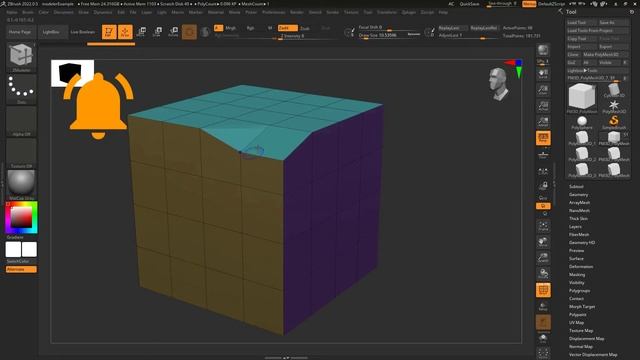Open the Dots stroke type selector
The height and width of the screenshot is (360, 640).
pos(21,89)
